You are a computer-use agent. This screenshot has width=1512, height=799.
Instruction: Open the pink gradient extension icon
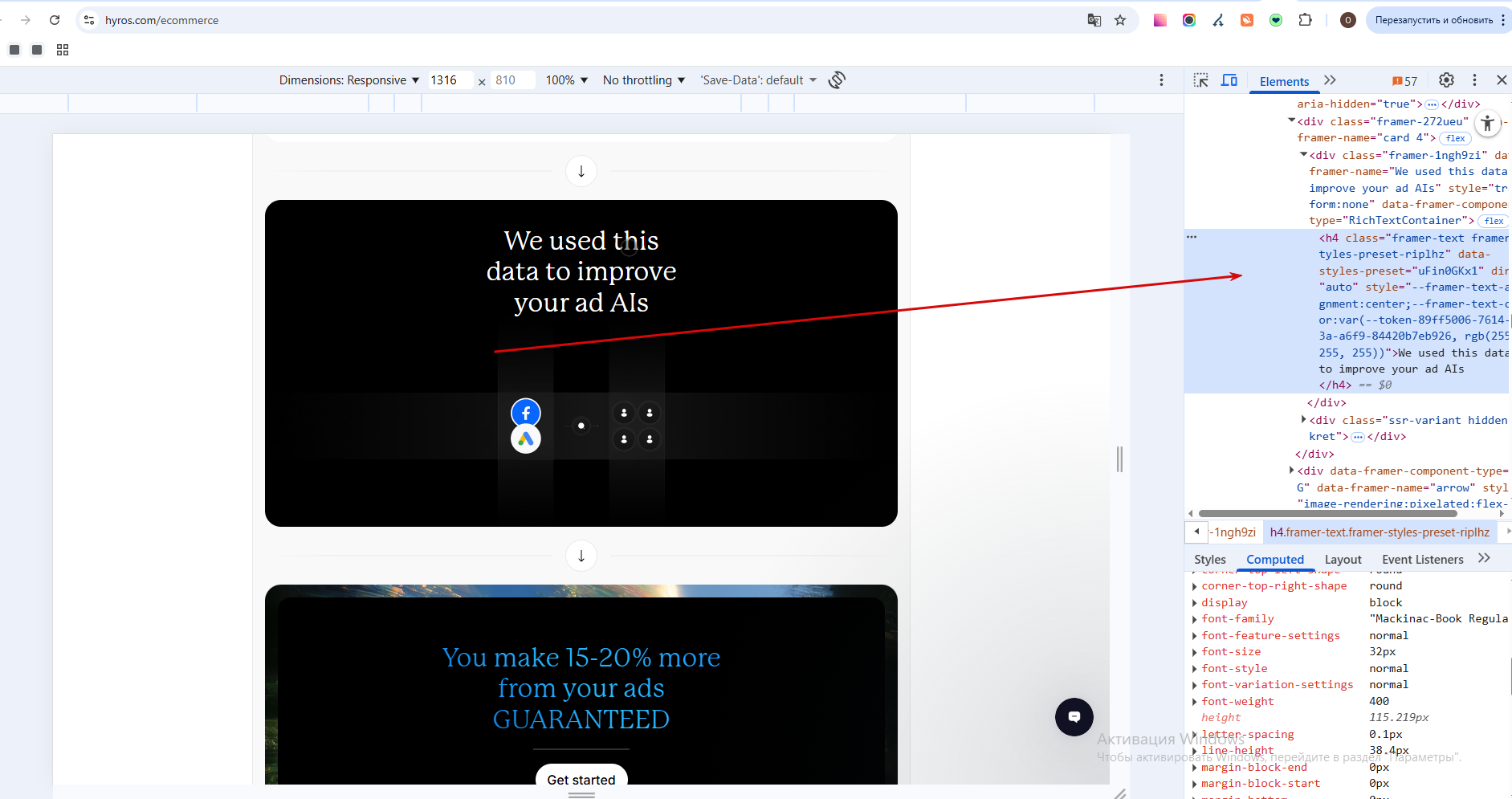click(x=1160, y=20)
